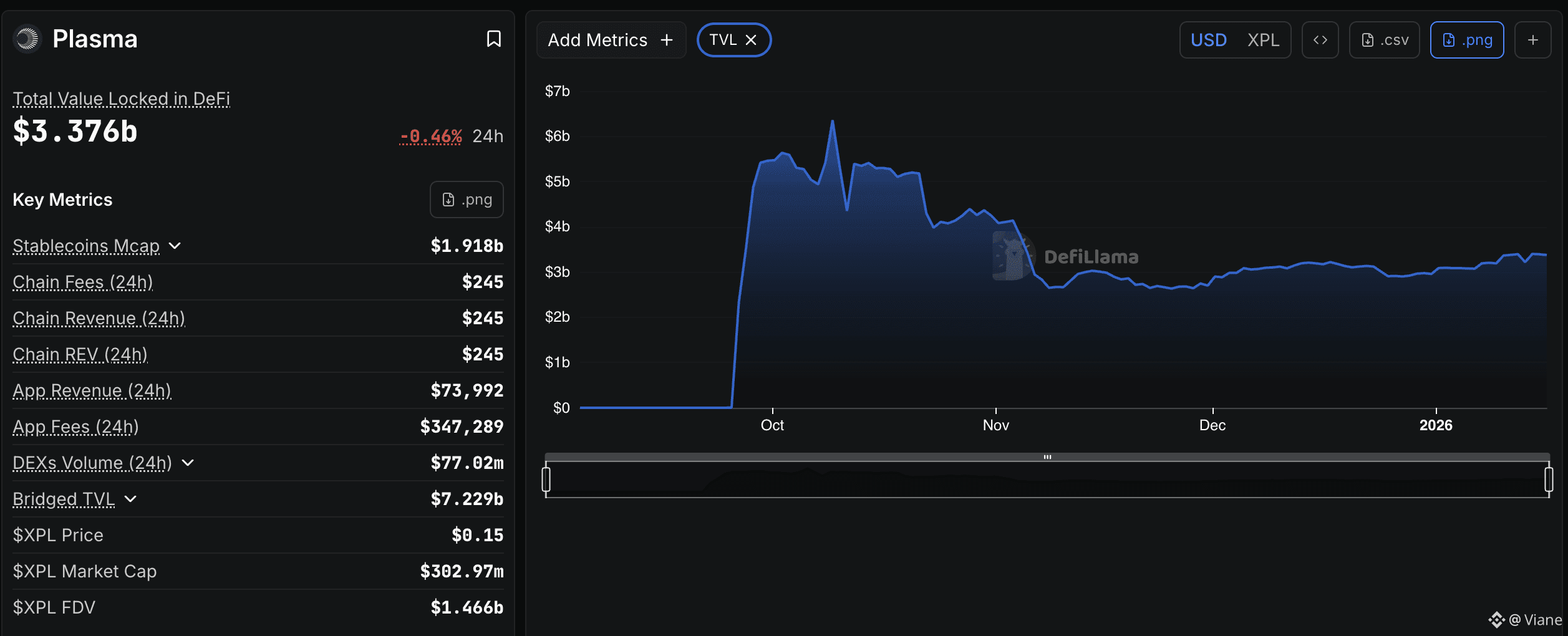
Task: Remove the TVL metric chip
Action: tap(751, 40)
